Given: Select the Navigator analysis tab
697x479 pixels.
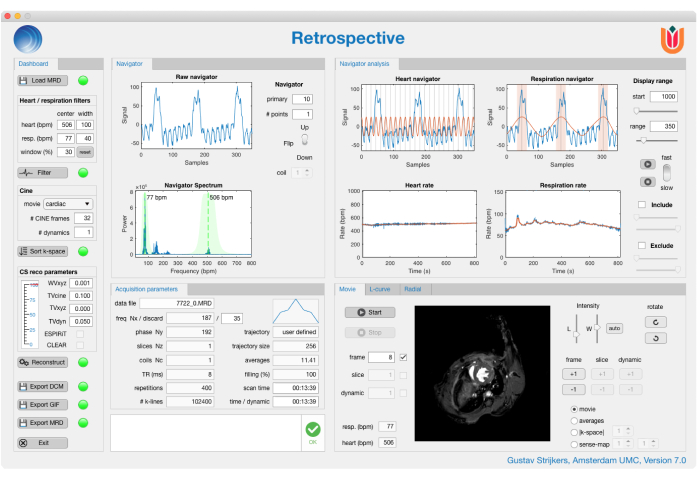Looking at the screenshot, I should (365, 64).
